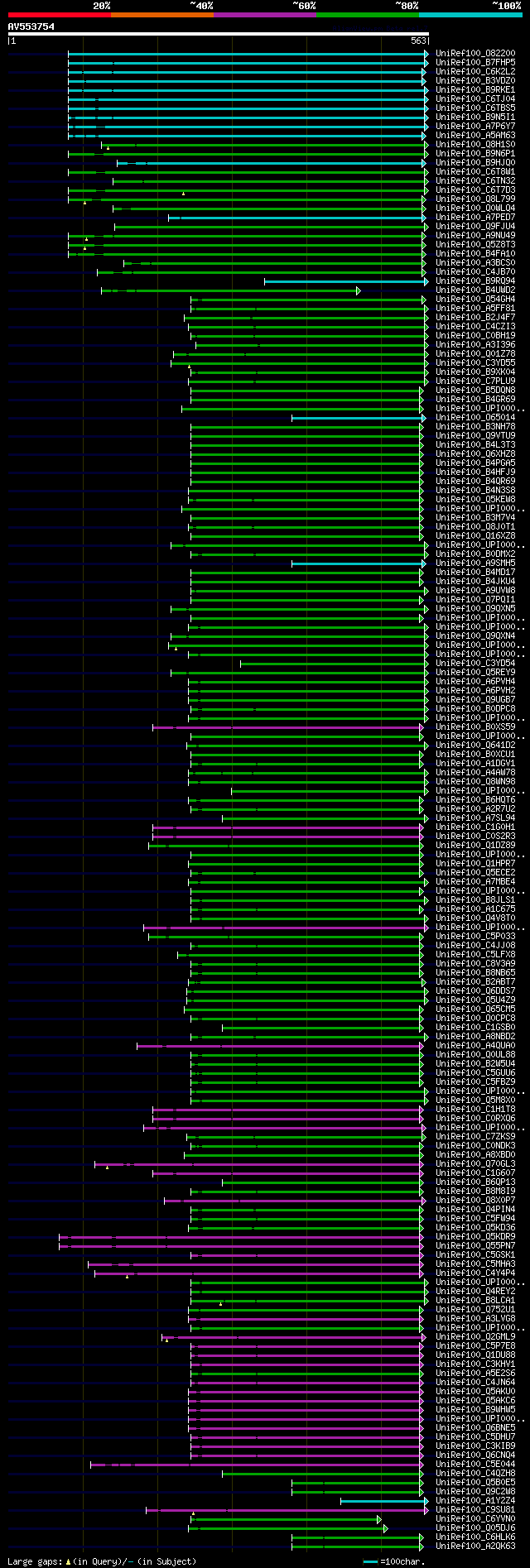Select hit label UniRef100_Q7PQI1
530x1568 pixels.
(476, 600)
